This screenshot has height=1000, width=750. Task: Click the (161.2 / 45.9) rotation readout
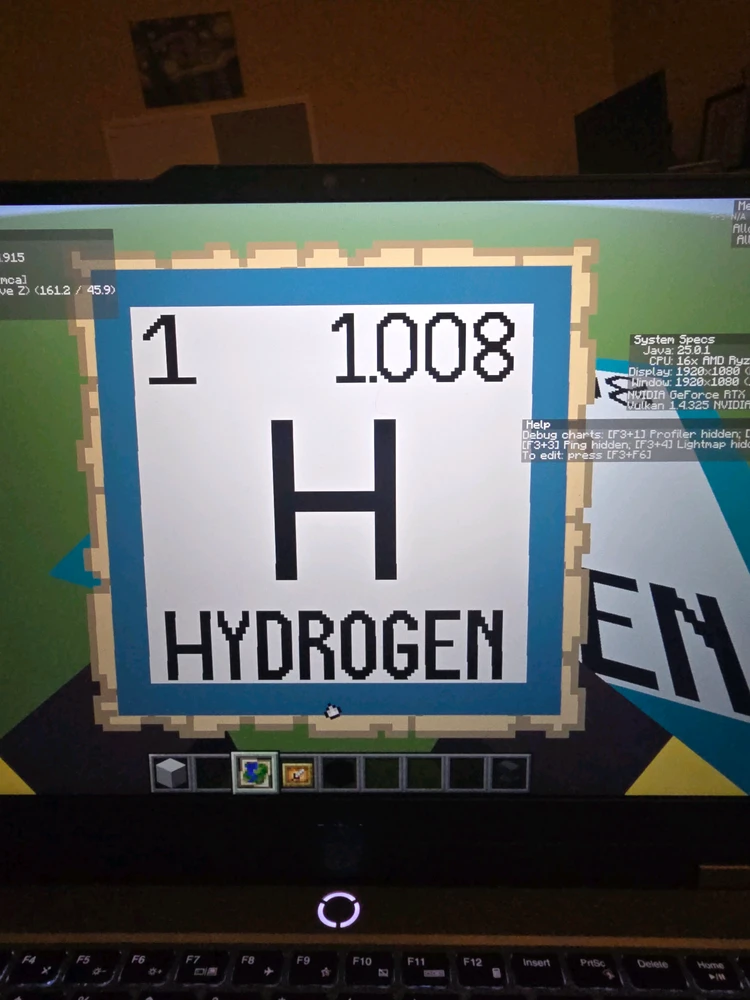coord(75,290)
